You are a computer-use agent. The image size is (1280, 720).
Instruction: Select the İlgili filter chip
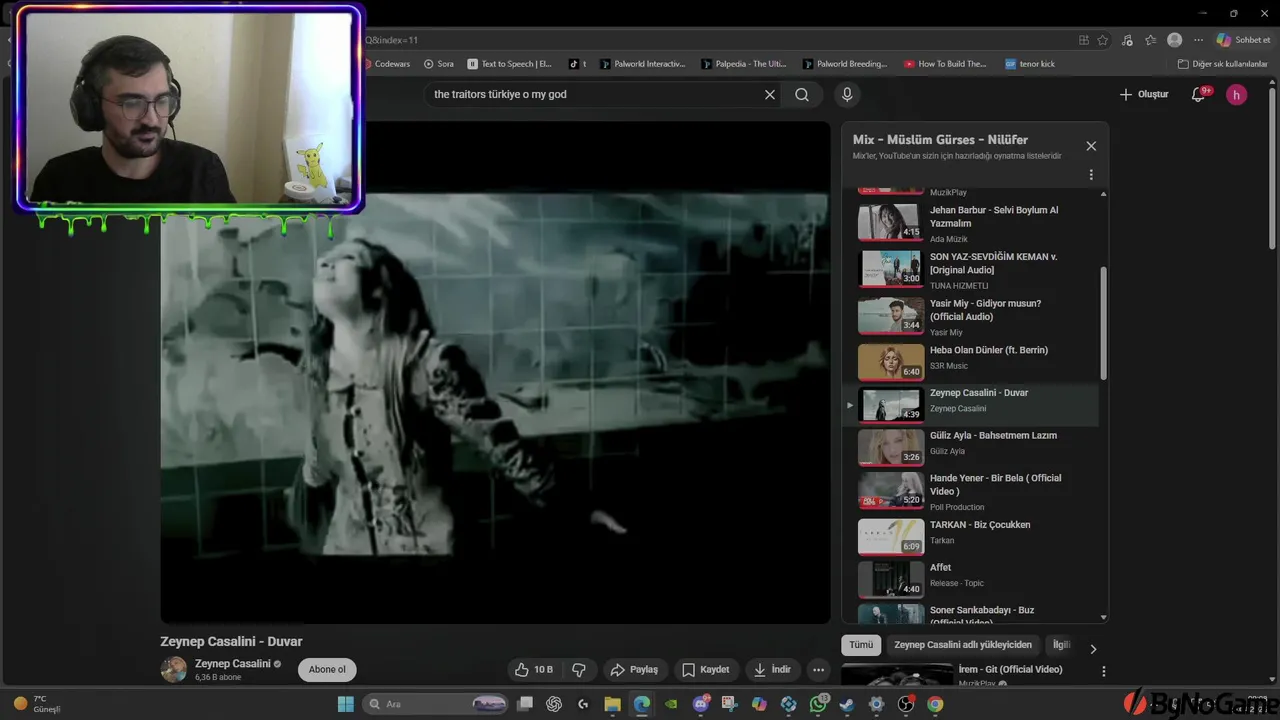(x=1061, y=646)
